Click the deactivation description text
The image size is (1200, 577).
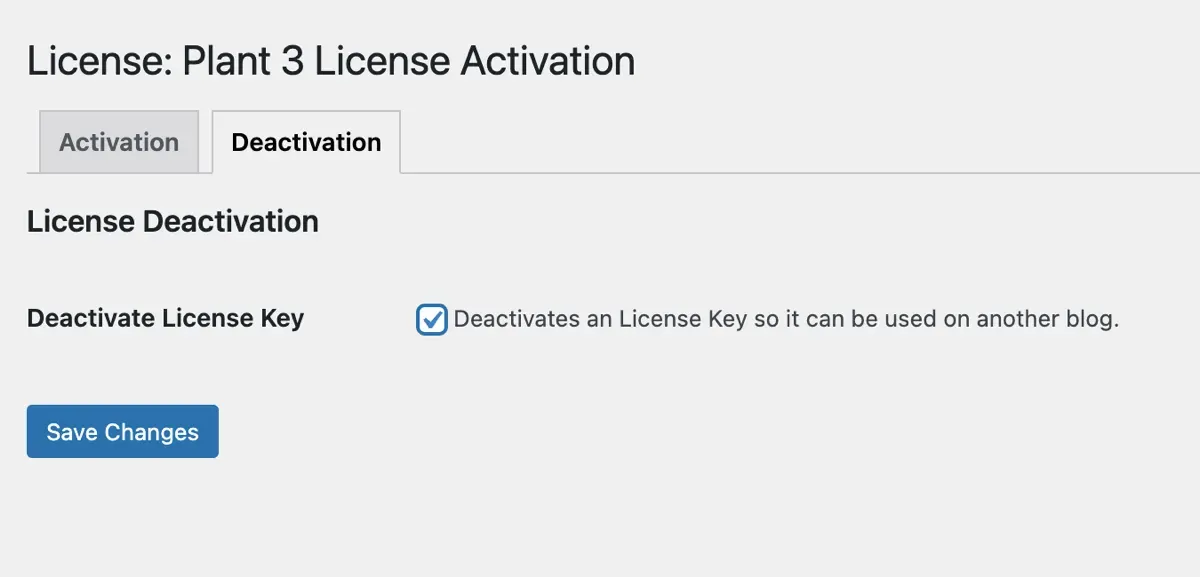pyautogui.click(x=787, y=318)
